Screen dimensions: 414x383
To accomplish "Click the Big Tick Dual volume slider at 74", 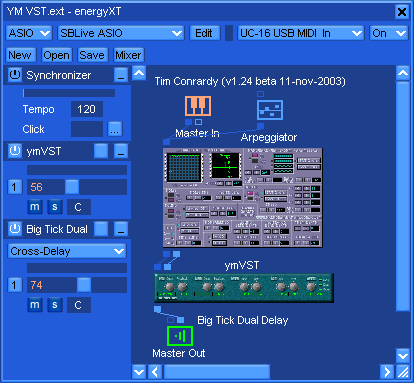I will point(77,285).
